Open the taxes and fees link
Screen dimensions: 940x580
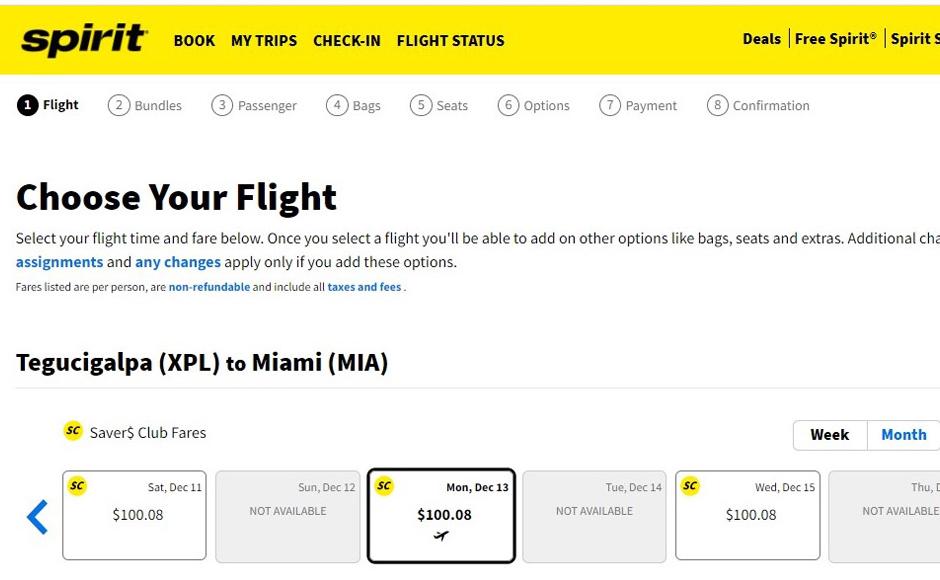[364, 287]
